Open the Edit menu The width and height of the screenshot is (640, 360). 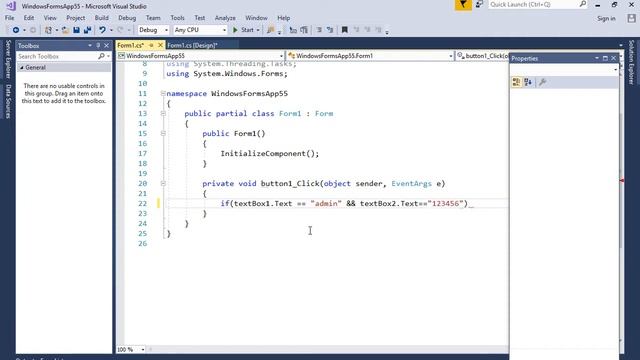[29, 18]
